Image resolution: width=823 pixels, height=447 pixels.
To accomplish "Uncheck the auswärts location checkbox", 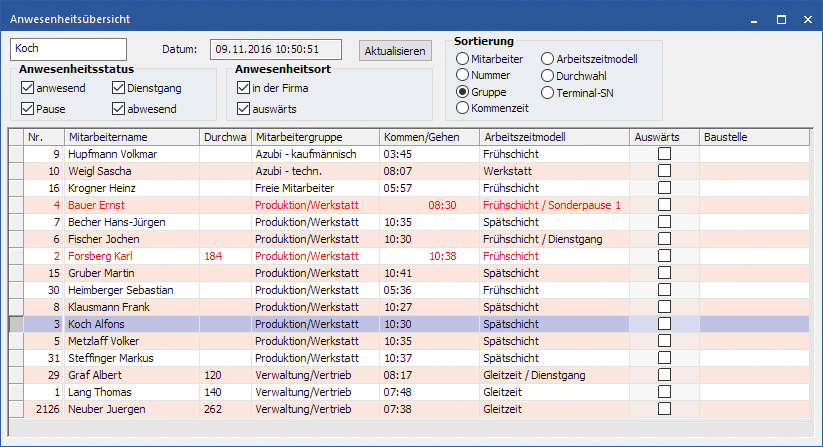I will tap(243, 109).
